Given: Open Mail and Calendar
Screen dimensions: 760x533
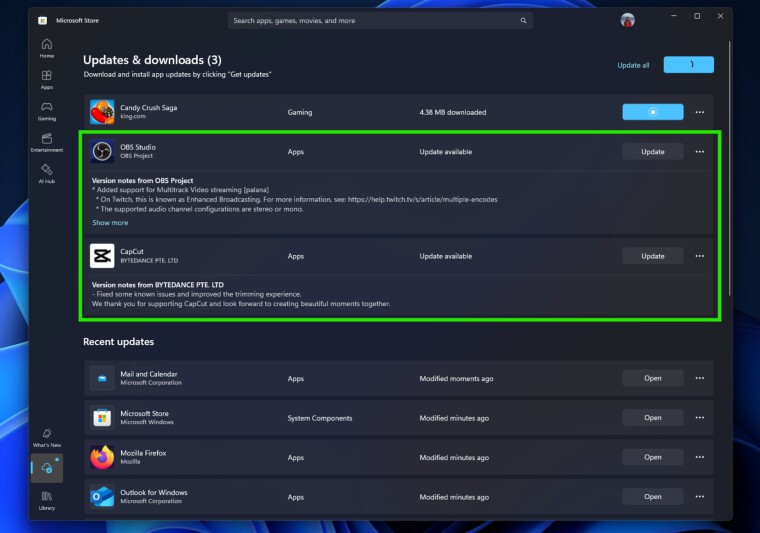Looking at the screenshot, I should [653, 378].
